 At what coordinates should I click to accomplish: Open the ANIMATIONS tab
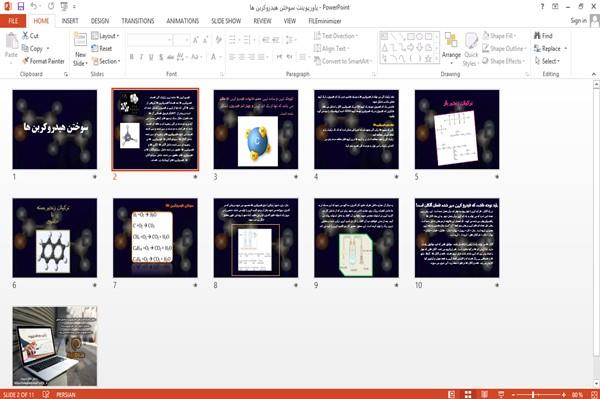pyautogui.click(x=183, y=21)
